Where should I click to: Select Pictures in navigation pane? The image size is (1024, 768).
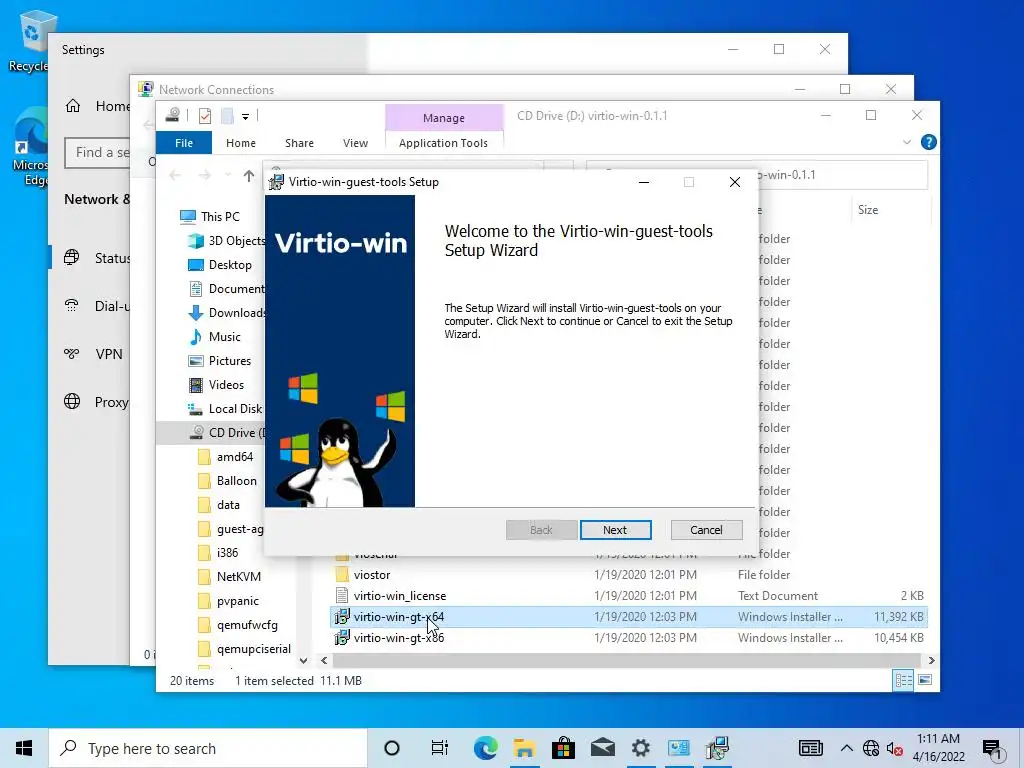pyautogui.click(x=220, y=360)
